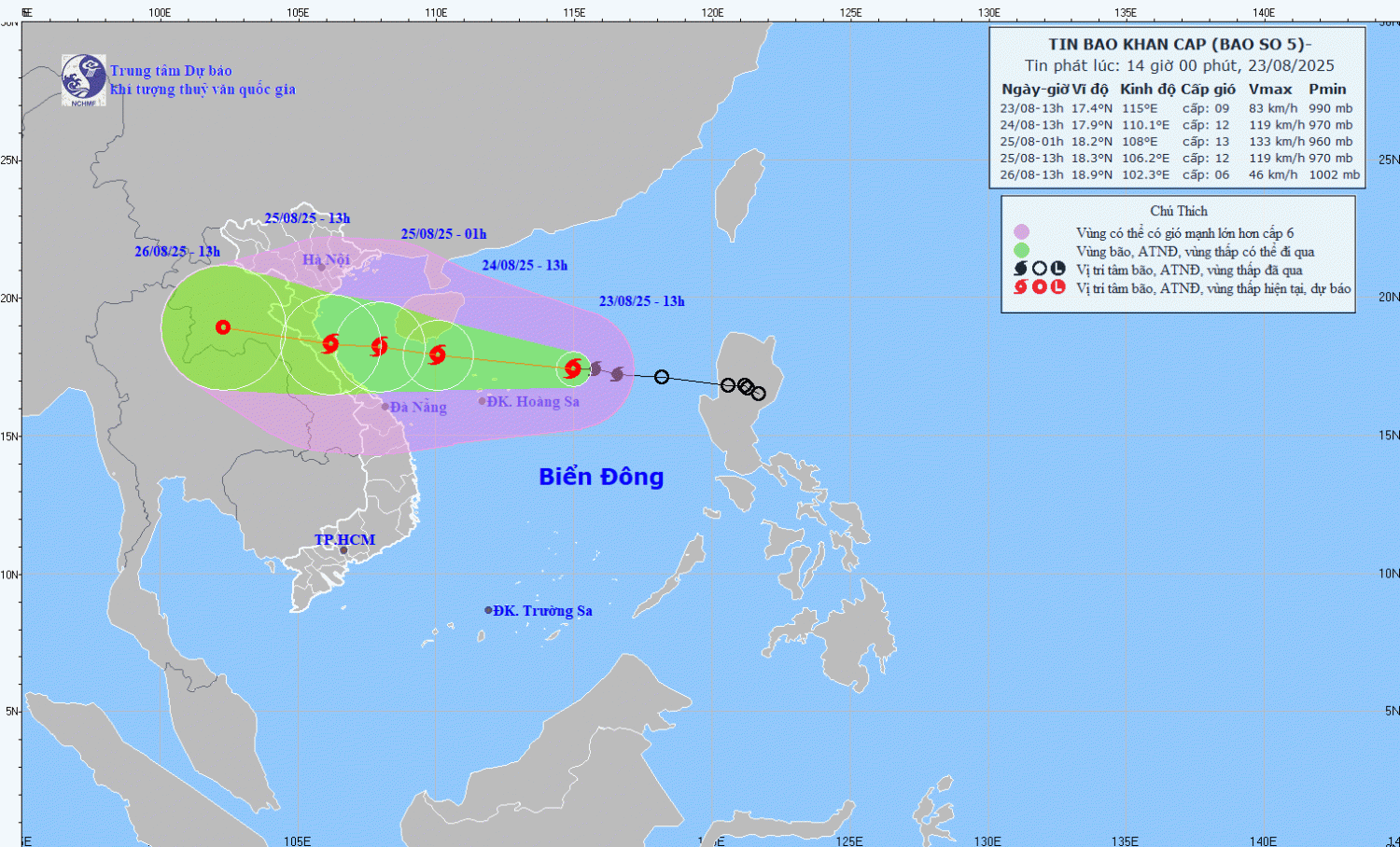Click the NCHMF logo in the top-left

point(83,79)
